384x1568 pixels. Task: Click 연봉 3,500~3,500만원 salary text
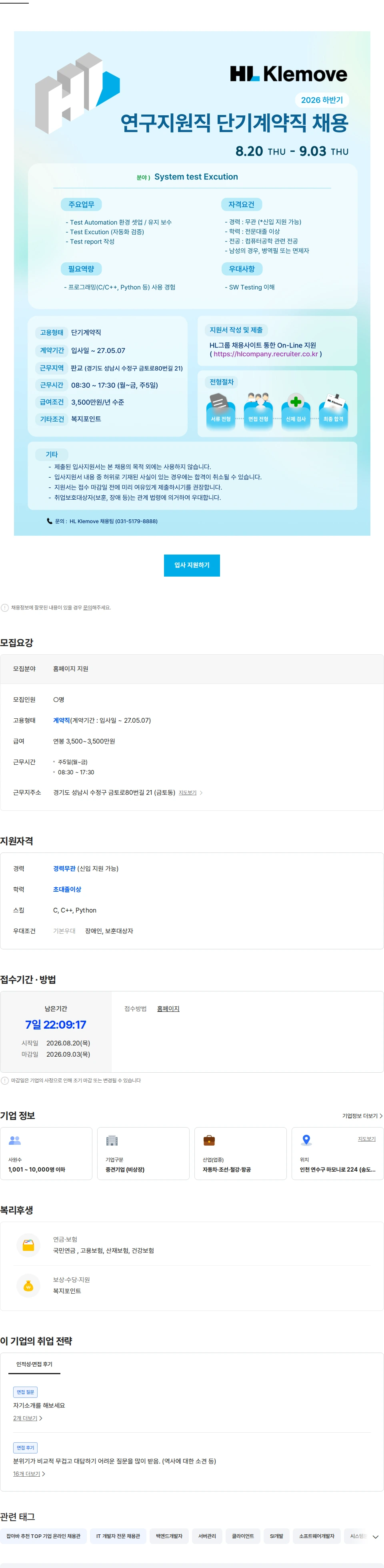84,741
